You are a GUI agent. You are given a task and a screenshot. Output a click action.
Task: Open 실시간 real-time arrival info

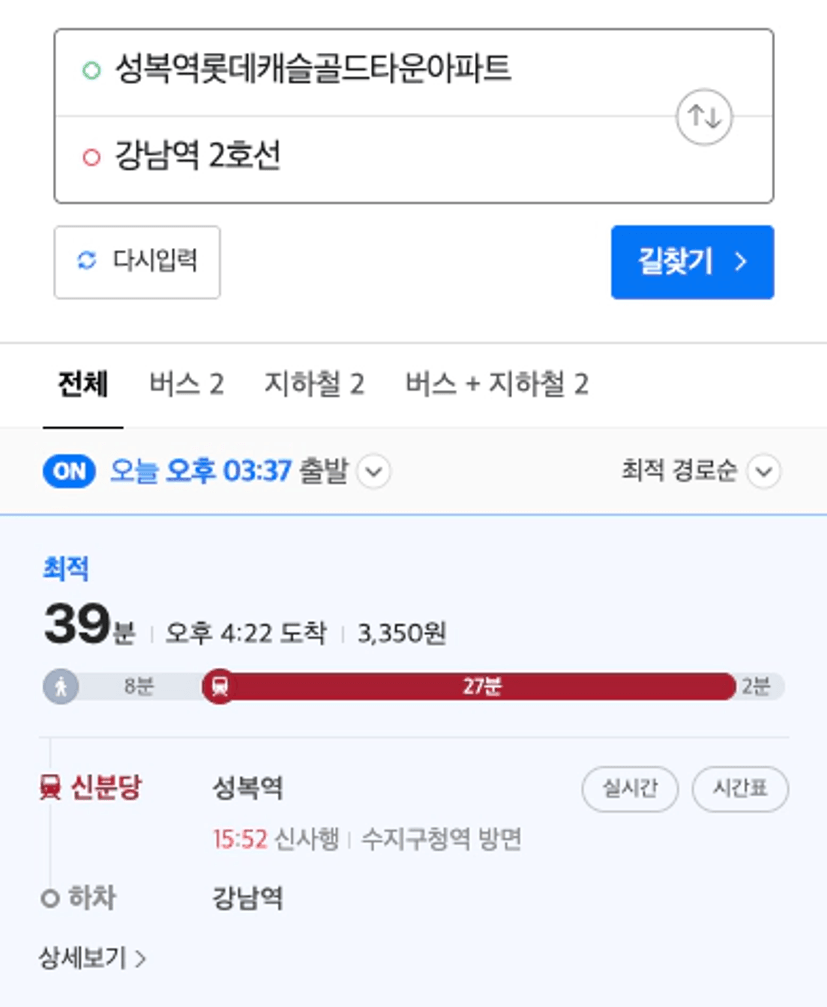pos(630,789)
